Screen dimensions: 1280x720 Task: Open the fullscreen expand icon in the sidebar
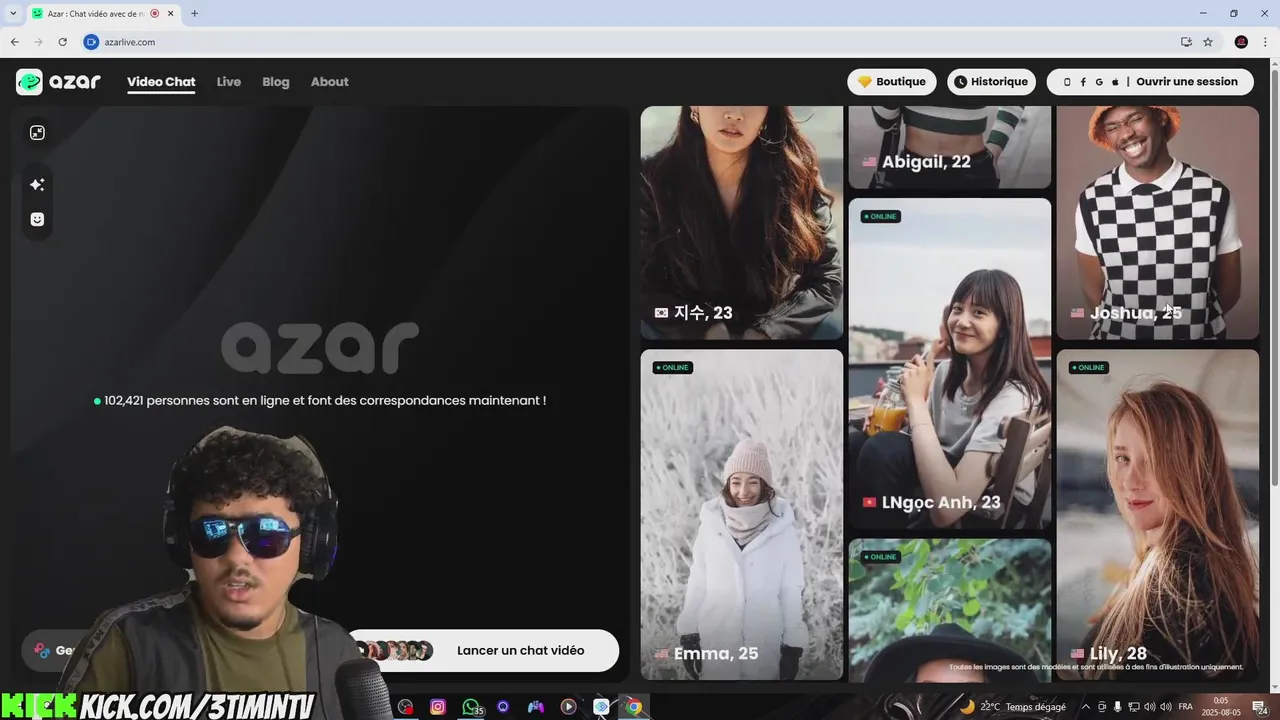pyautogui.click(x=37, y=133)
